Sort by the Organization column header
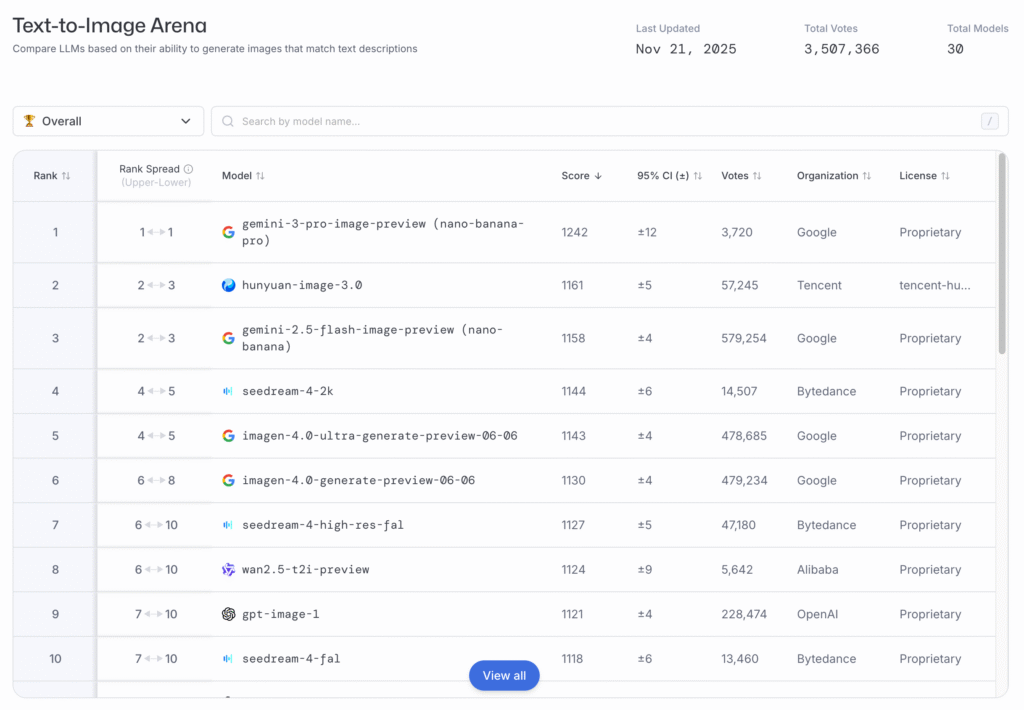 tap(833, 176)
